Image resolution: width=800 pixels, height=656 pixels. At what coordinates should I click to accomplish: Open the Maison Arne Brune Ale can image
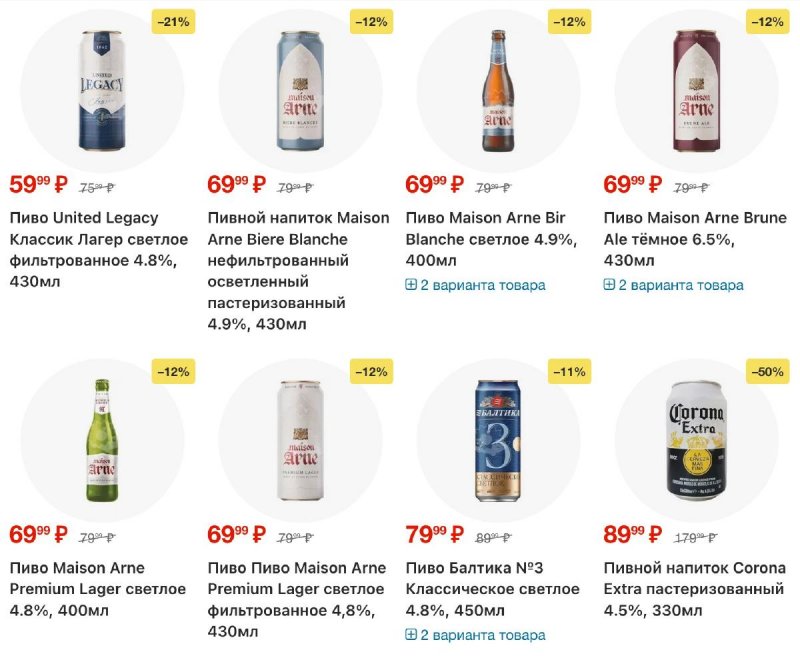pos(696,90)
